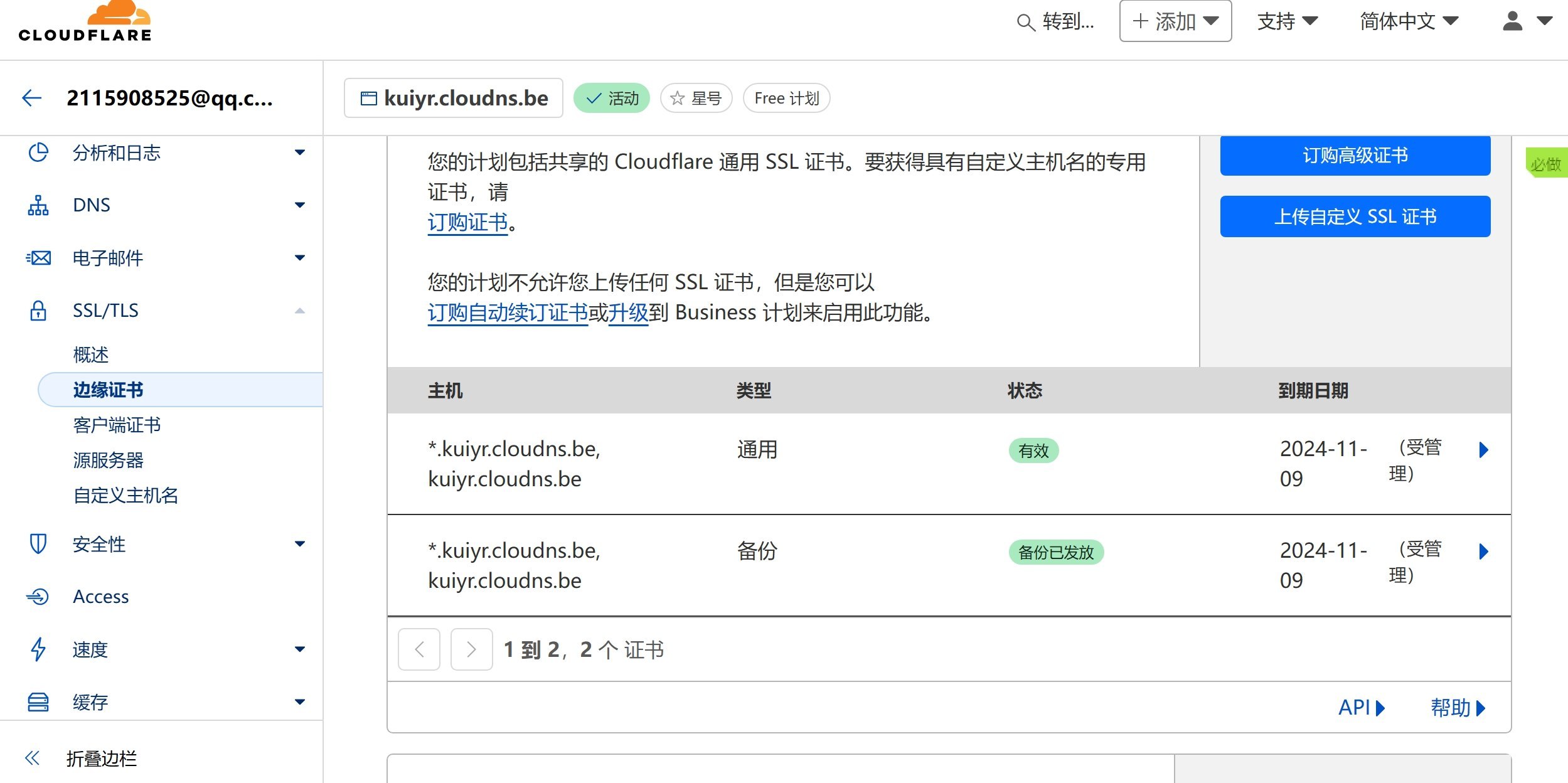This screenshot has height=783, width=1568.
Task: Expand the universal certificate row arrow
Action: pyautogui.click(x=1483, y=450)
